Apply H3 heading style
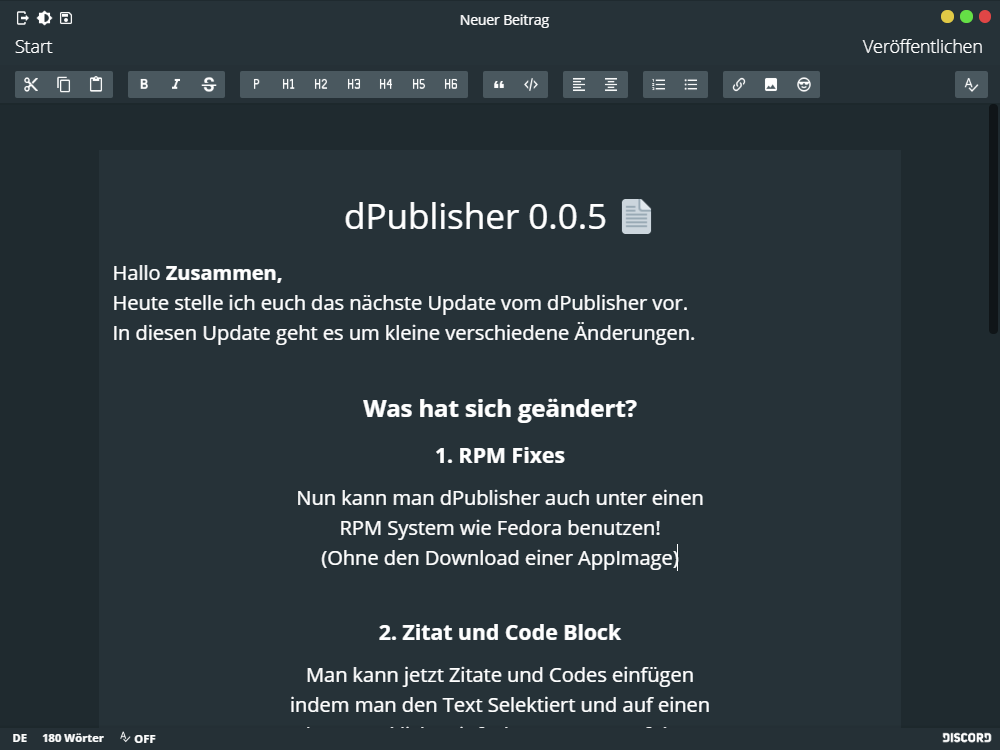This screenshot has width=1000, height=750. tap(354, 85)
